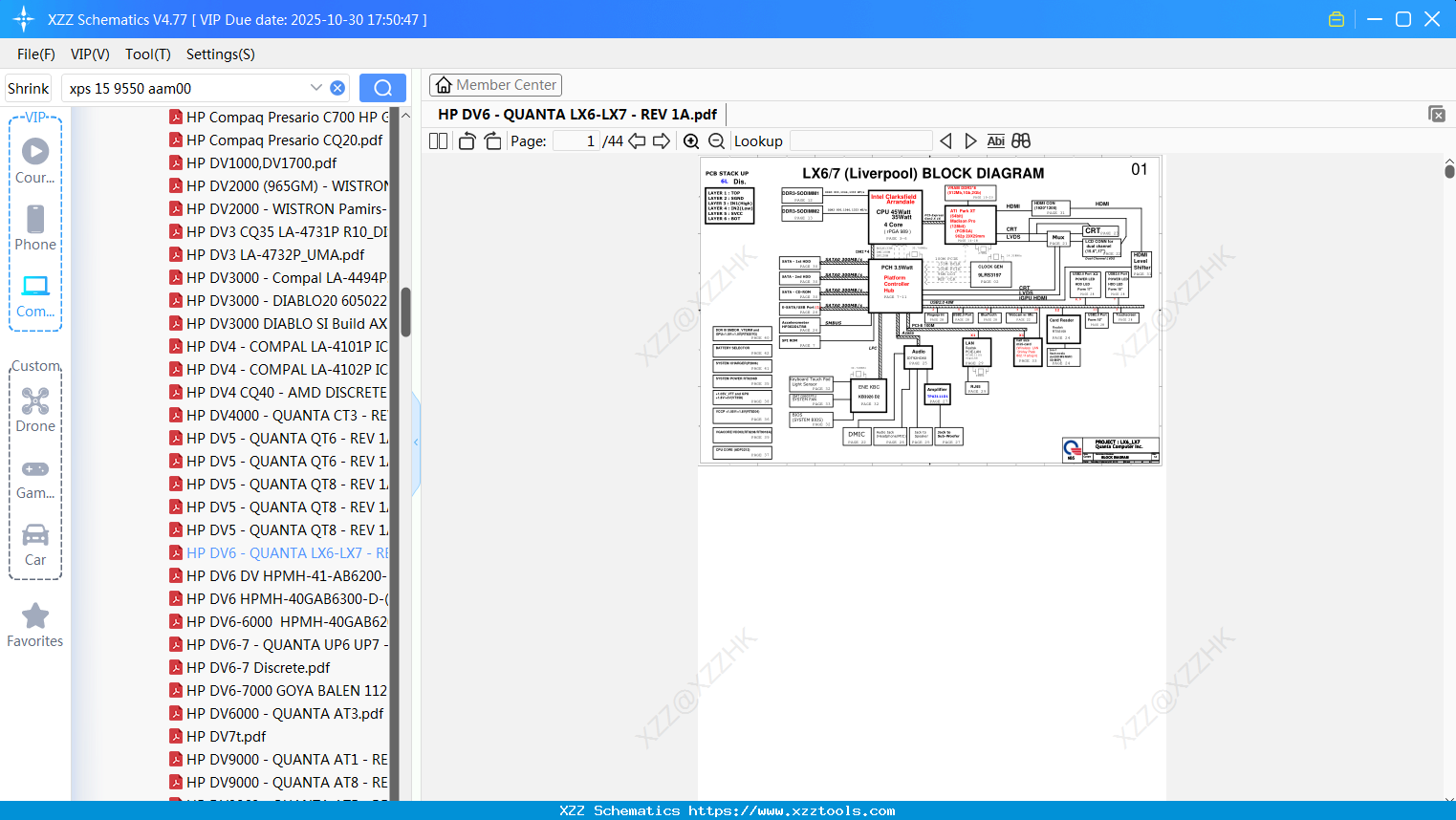Image resolution: width=1456 pixels, height=820 pixels.
Task: Go to the next page arrow
Action: (x=662, y=141)
